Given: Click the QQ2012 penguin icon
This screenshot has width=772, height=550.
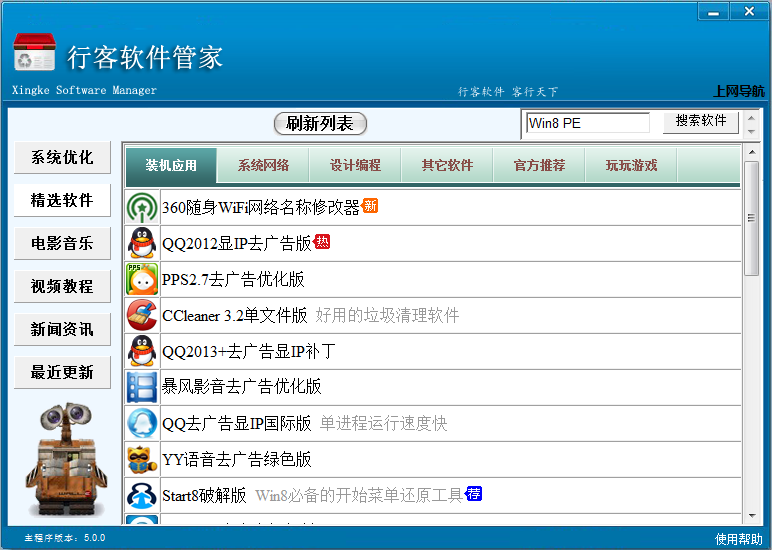Looking at the screenshot, I should tap(142, 243).
